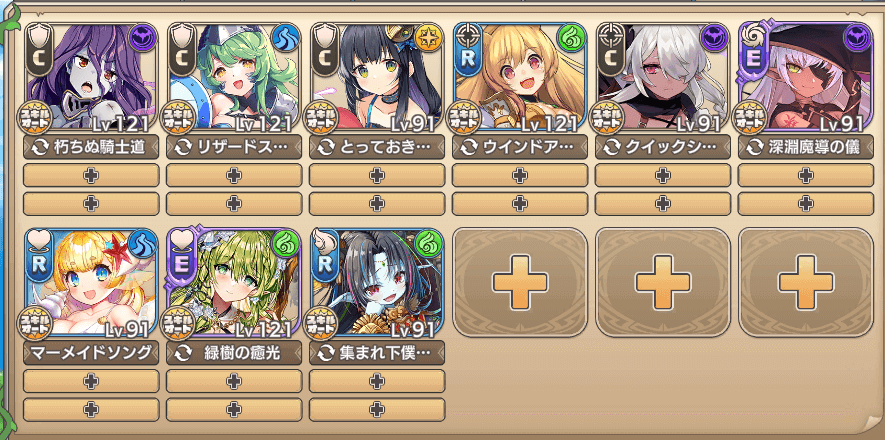Click light star element icon on black-haired girl
Viewport: 885px width, 440px height.
pos(428,38)
